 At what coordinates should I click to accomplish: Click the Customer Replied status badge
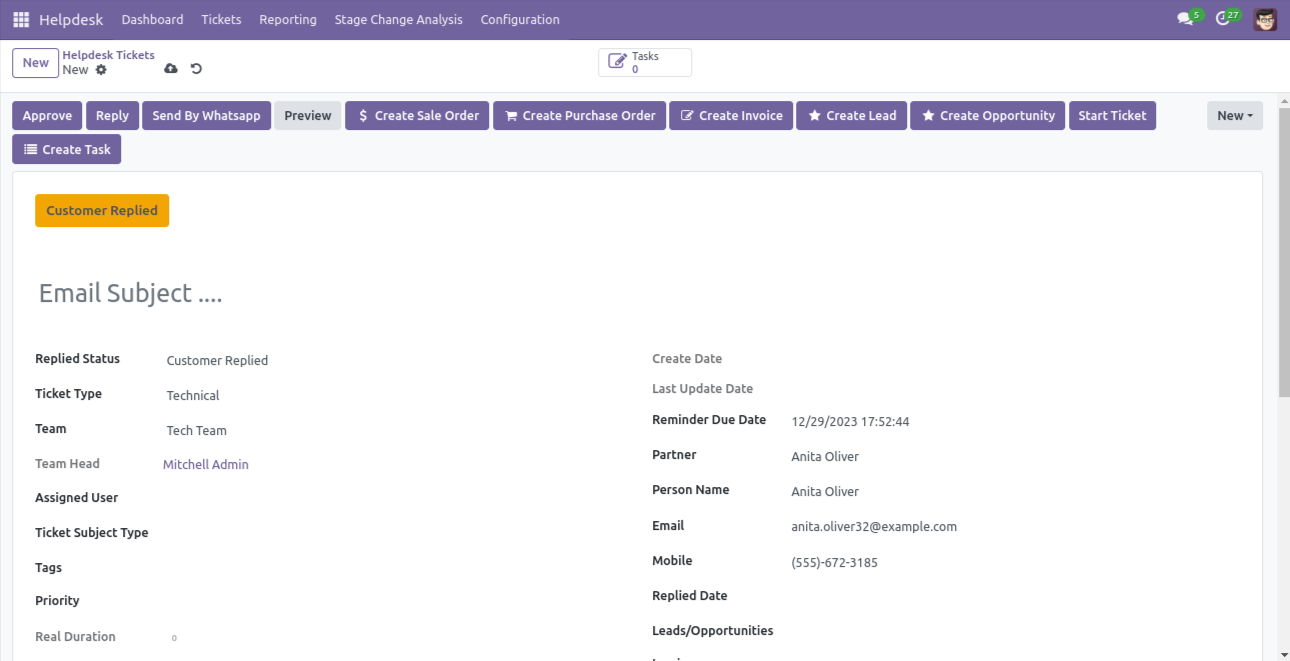point(102,211)
